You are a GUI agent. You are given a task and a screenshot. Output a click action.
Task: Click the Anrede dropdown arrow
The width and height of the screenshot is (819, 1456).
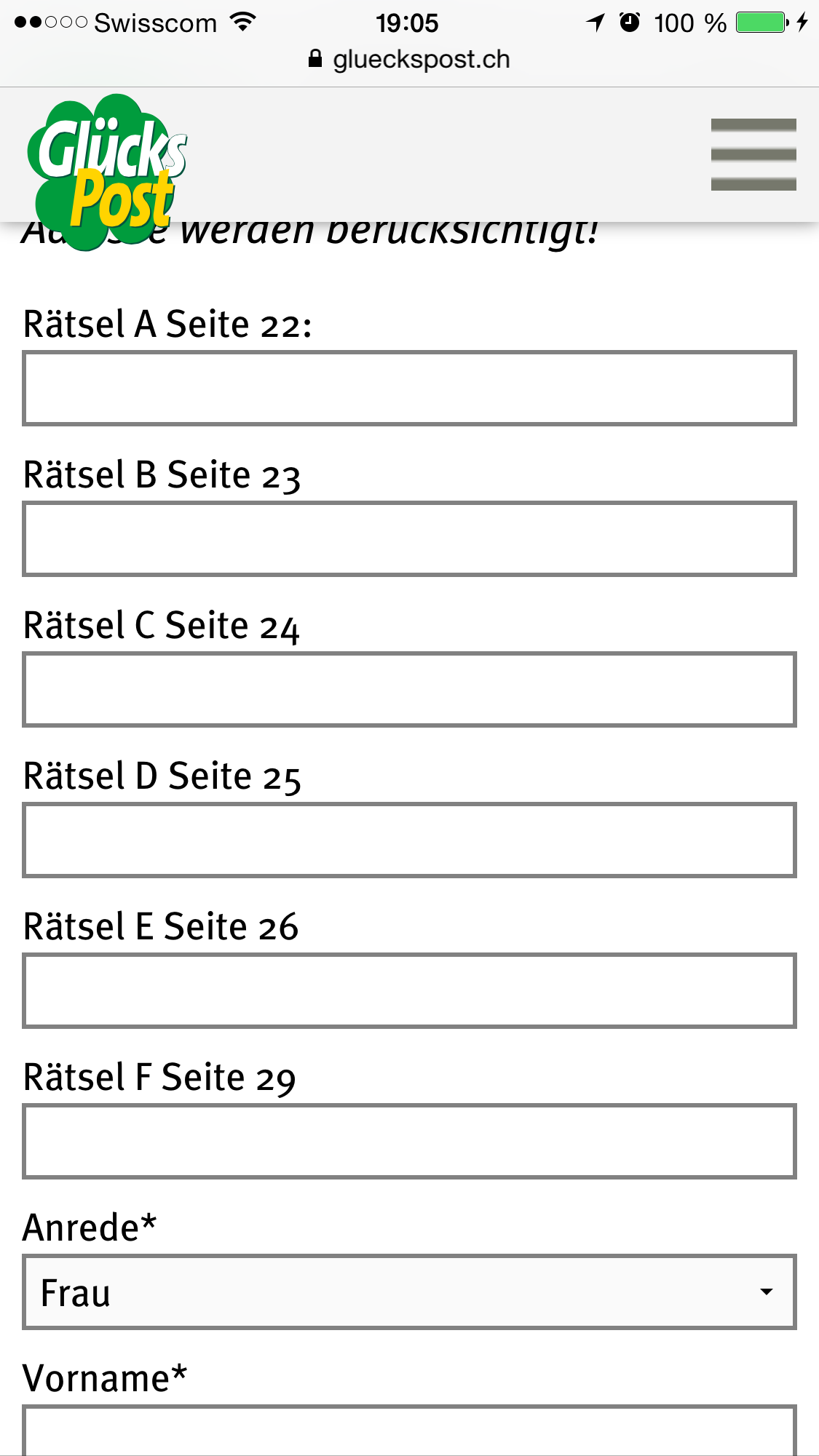point(766,1292)
